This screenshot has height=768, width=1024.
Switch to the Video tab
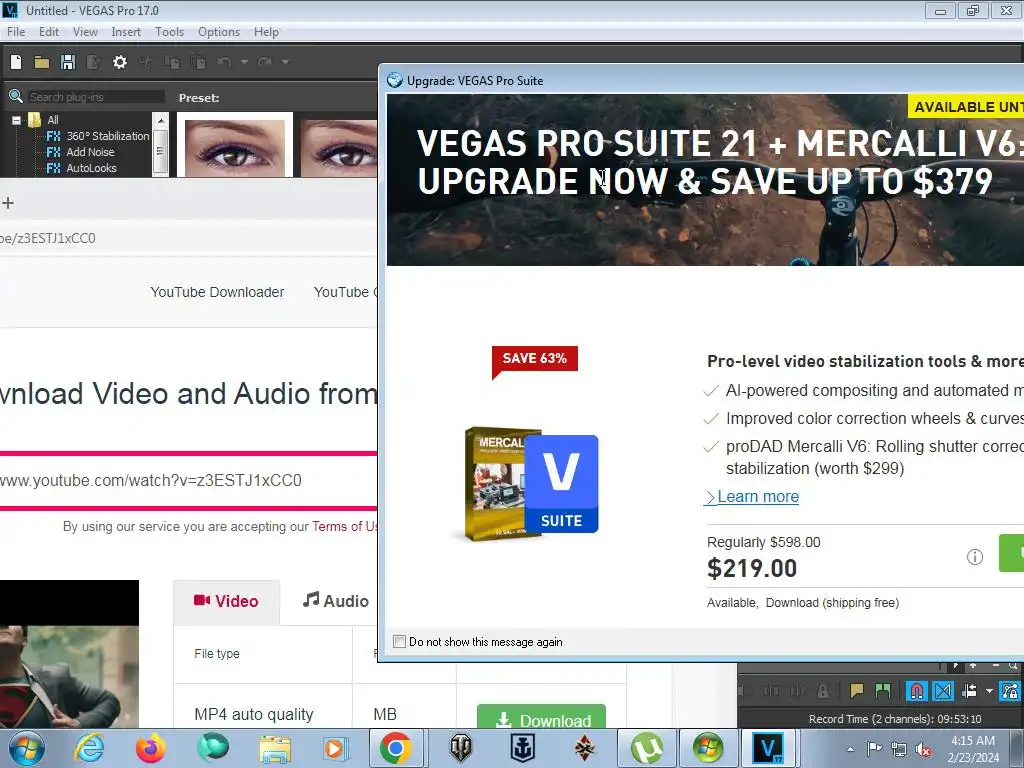[x=226, y=601]
